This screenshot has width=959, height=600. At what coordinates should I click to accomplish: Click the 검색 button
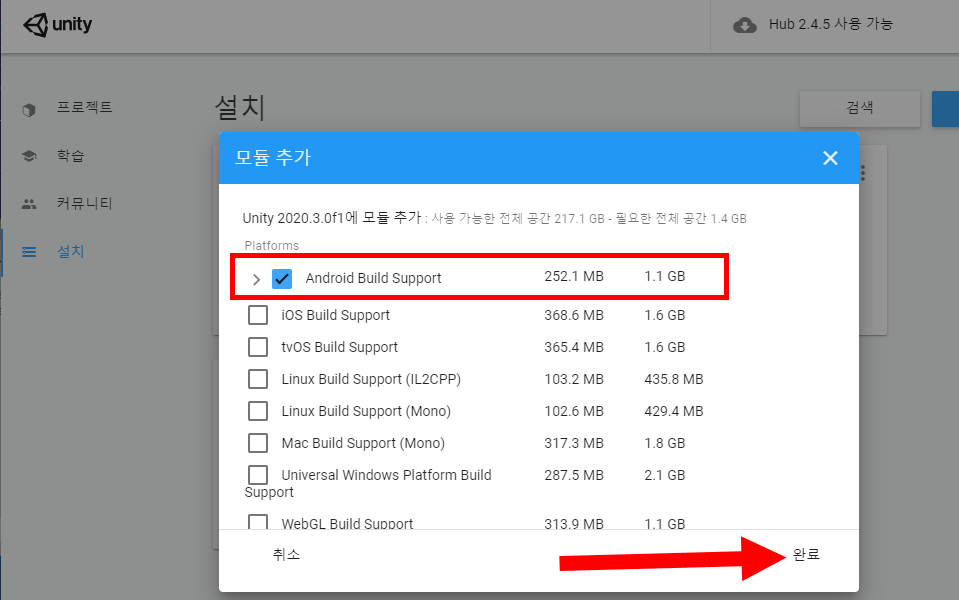coord(859,108)
